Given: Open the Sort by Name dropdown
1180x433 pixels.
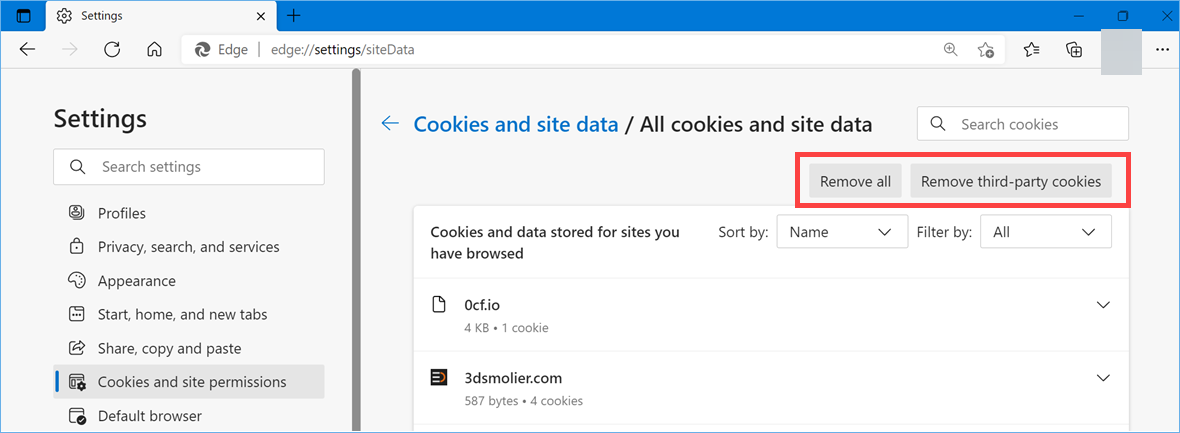Looking at the screenshot, I should pyautogui.click(x=841, y=232).
